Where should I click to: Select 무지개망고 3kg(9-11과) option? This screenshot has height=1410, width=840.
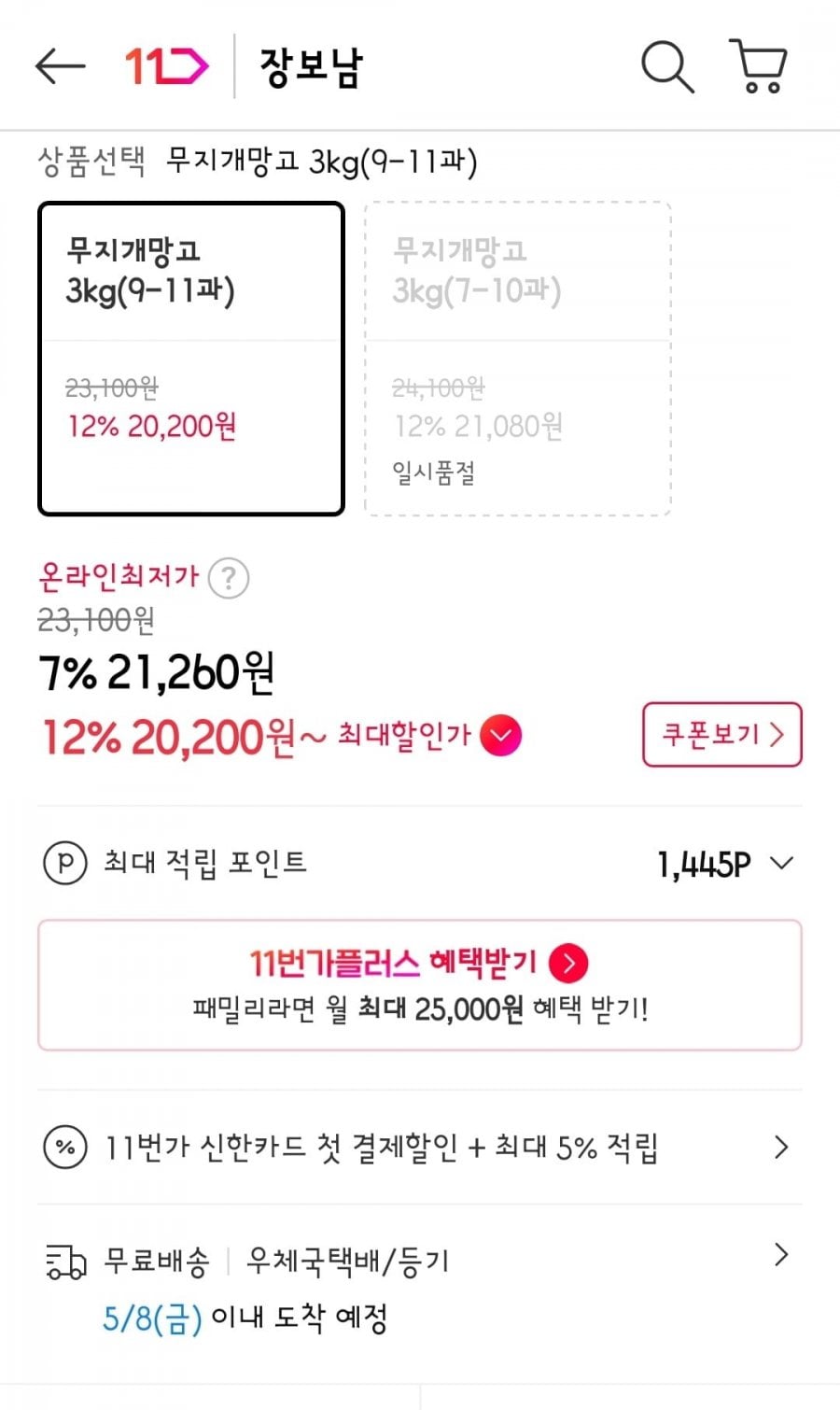191,358
